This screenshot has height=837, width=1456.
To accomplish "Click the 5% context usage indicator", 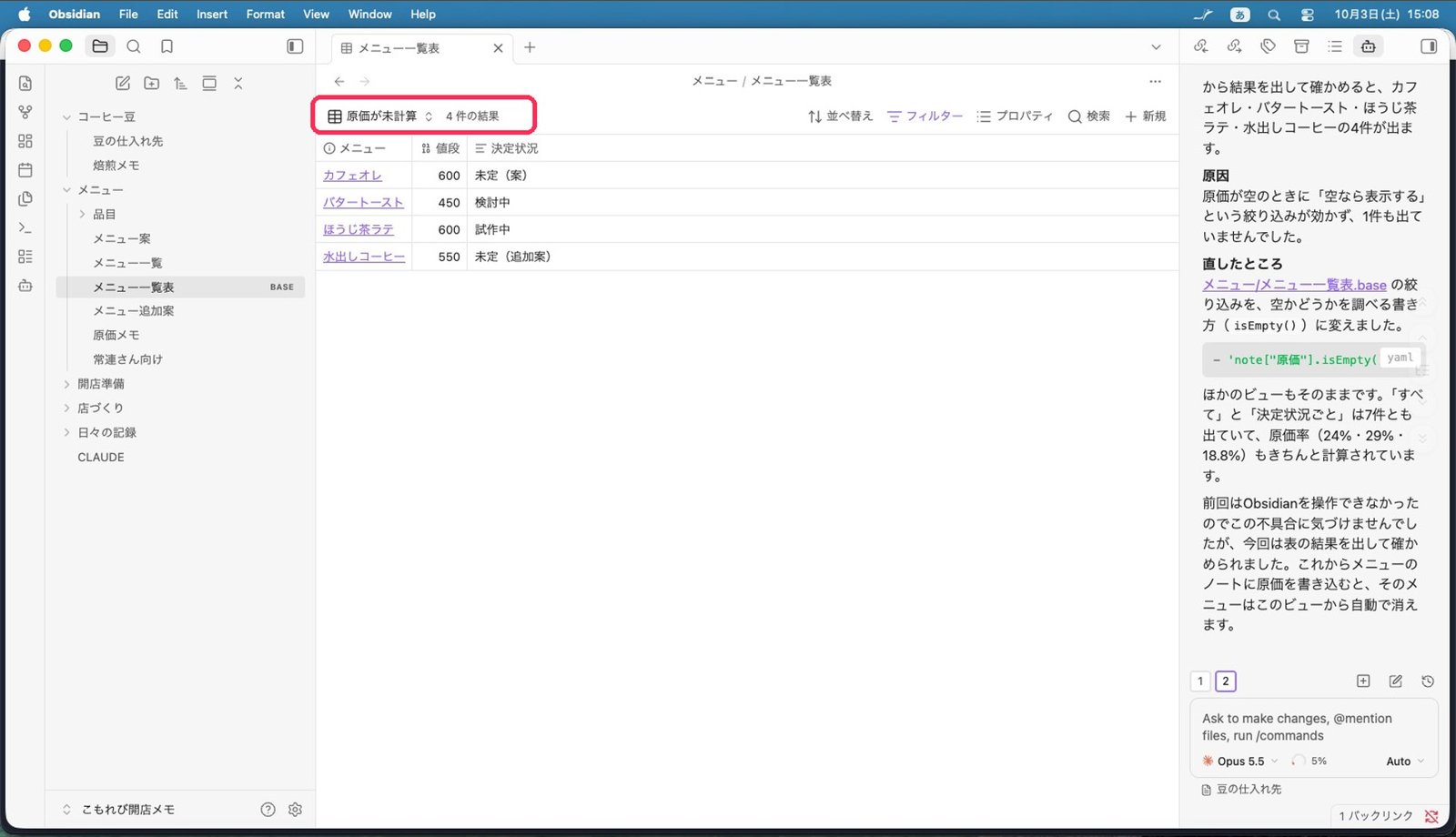I will click(x=1309, y=761).
